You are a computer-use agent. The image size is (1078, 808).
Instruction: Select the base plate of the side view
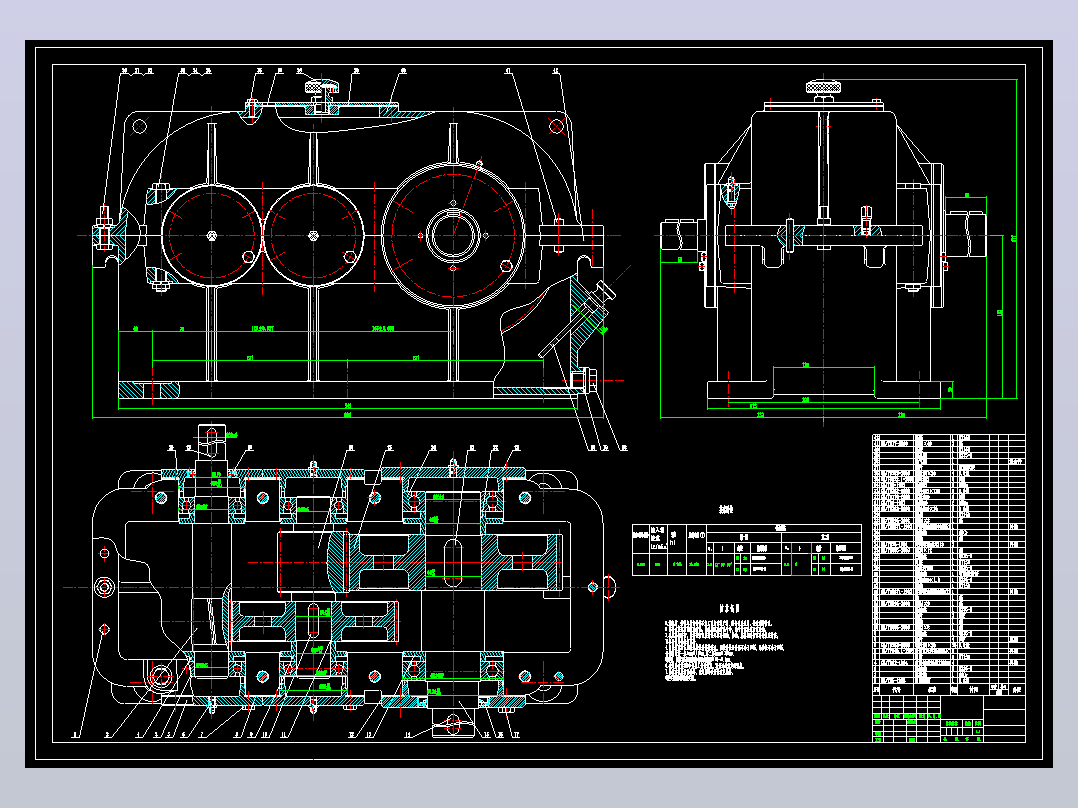pyautogui.click(x=824, y=390)
